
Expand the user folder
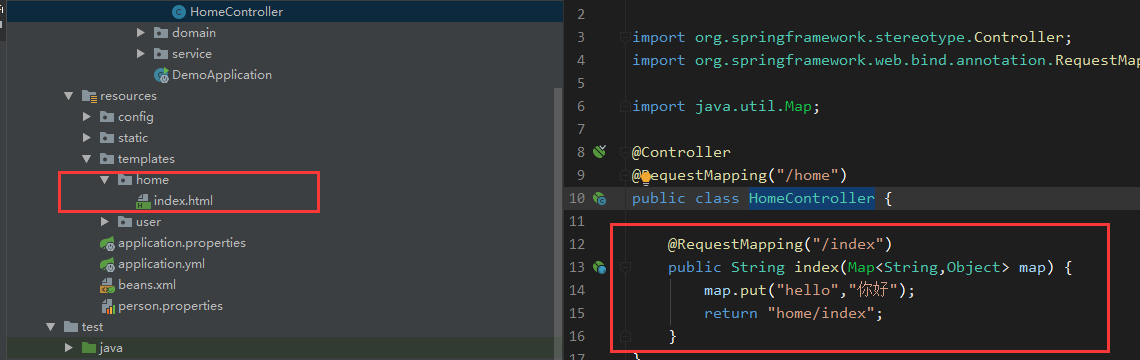pos(105,222)
